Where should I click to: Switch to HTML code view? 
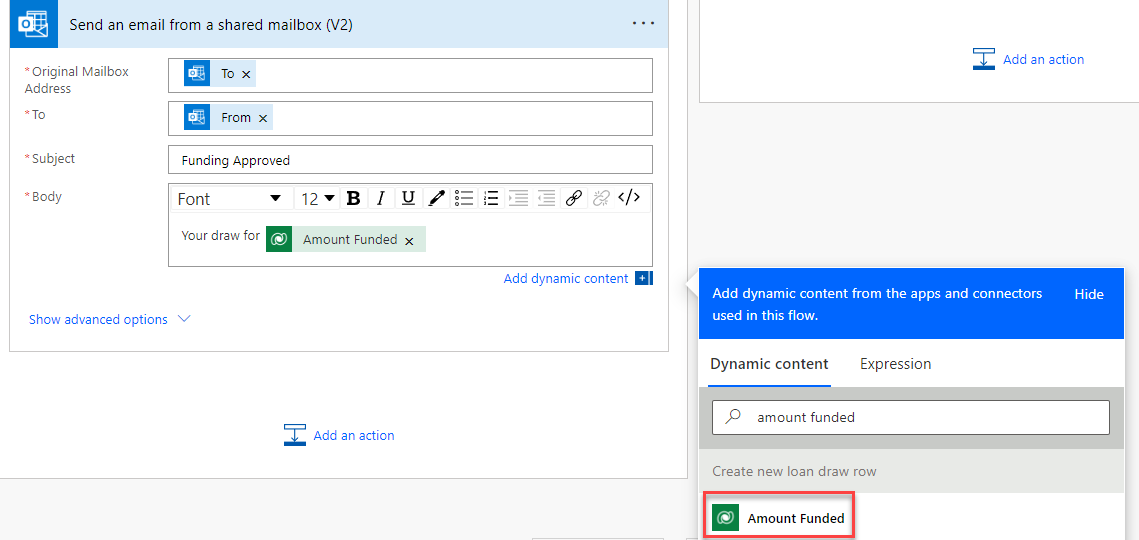click(629, 198)
